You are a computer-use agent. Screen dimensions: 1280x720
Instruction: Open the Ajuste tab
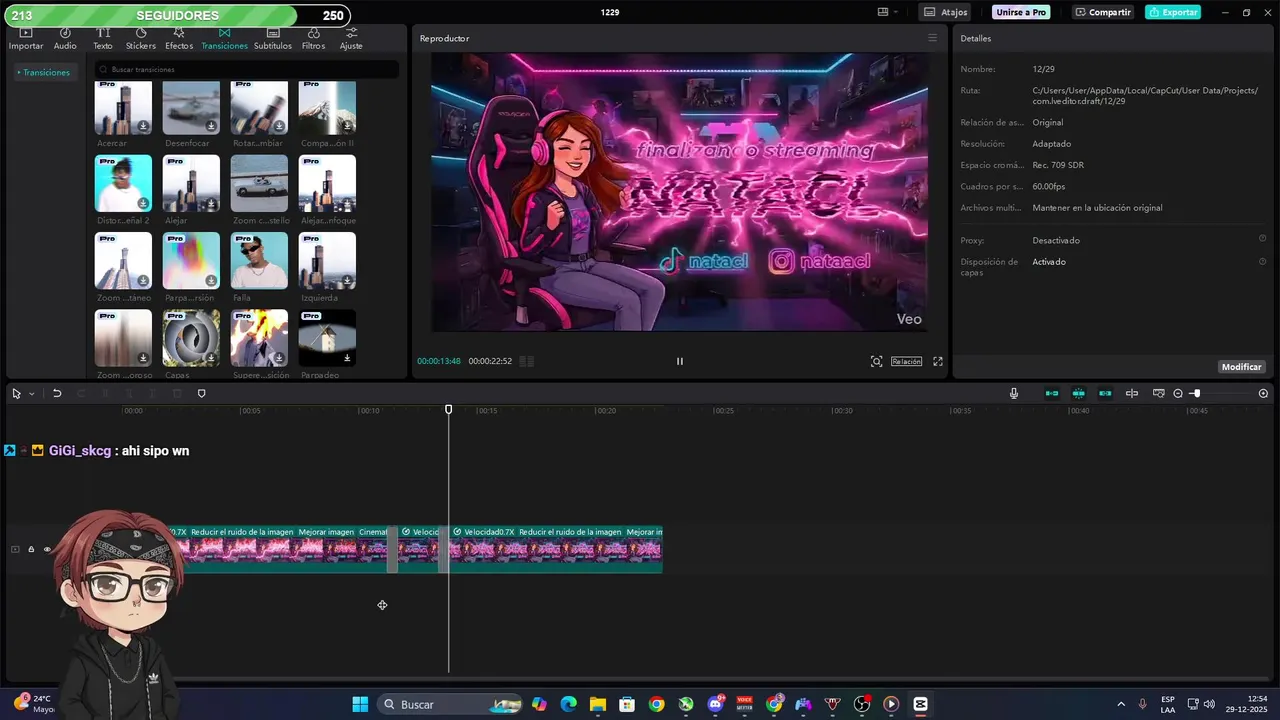click(x=351, y=39)
